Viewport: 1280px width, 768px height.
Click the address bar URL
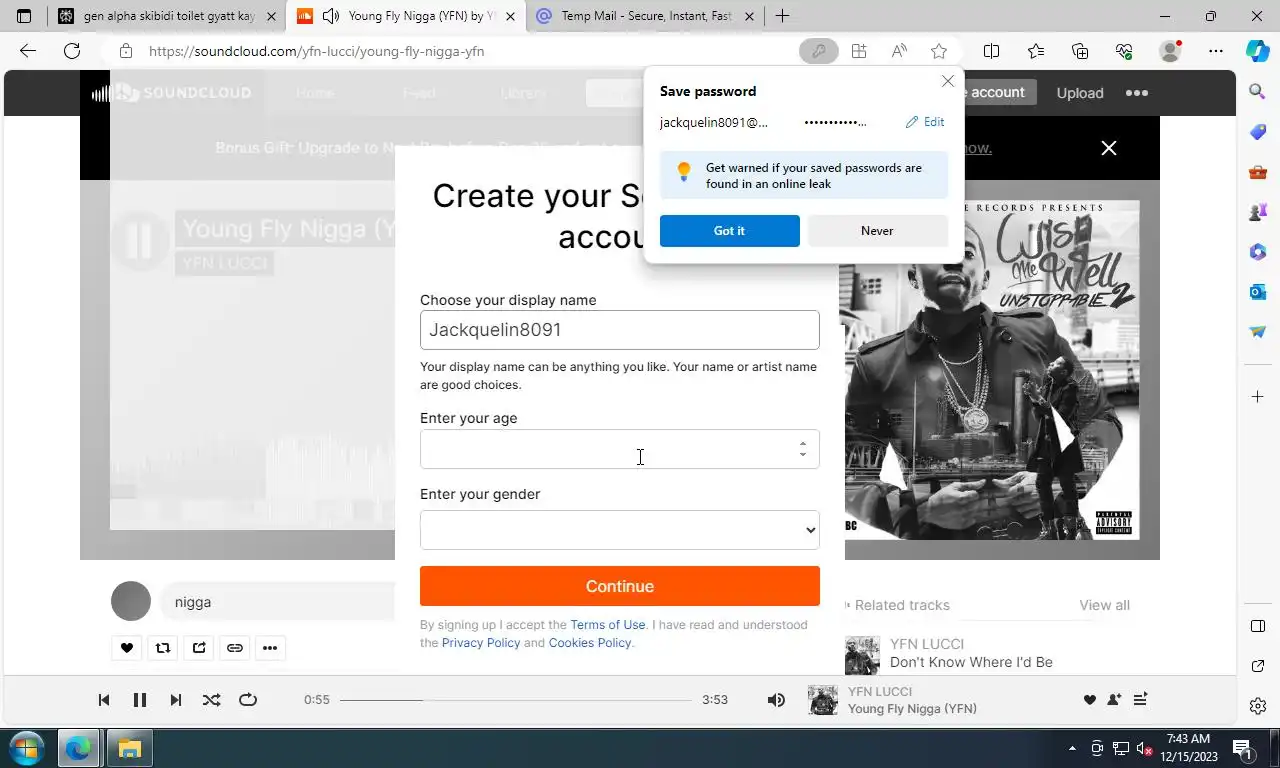tap(317, 51)
